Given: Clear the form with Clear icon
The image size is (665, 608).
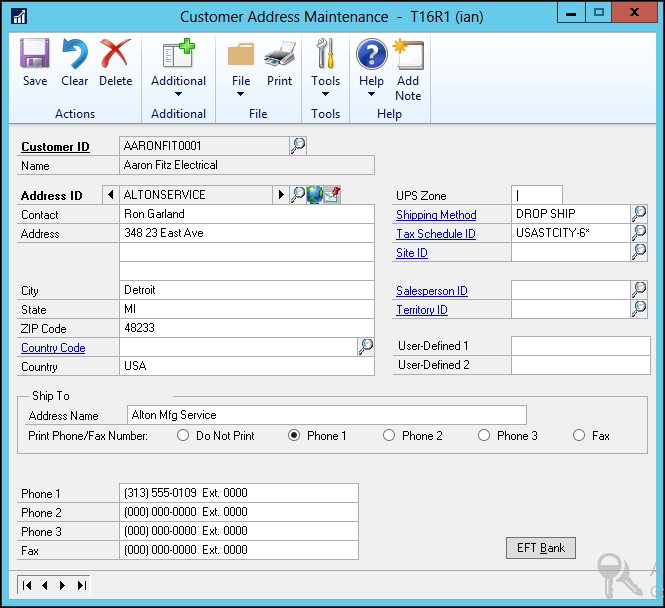Looking at the screenshot, I should pos(75,62).
